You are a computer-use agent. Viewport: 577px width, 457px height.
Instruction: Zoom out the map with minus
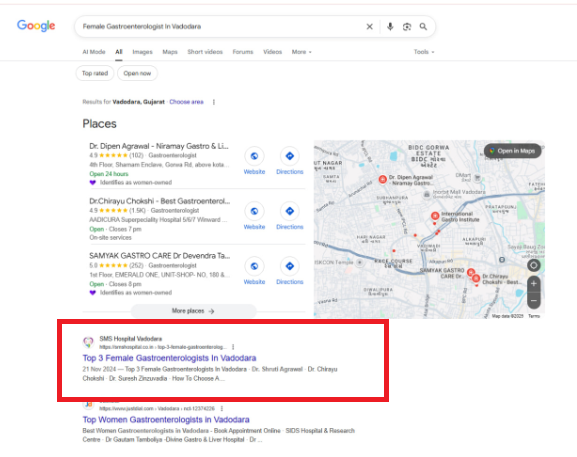[534, 301]
